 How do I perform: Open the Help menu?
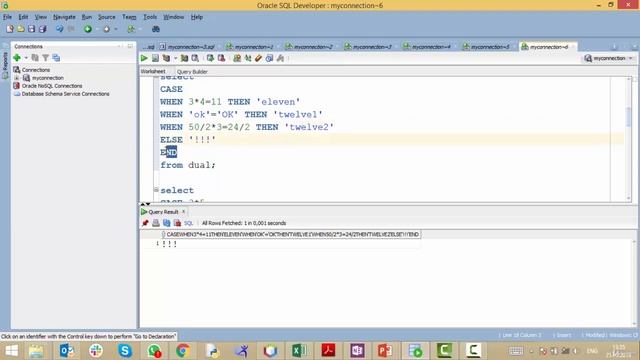tap(197, 17)
